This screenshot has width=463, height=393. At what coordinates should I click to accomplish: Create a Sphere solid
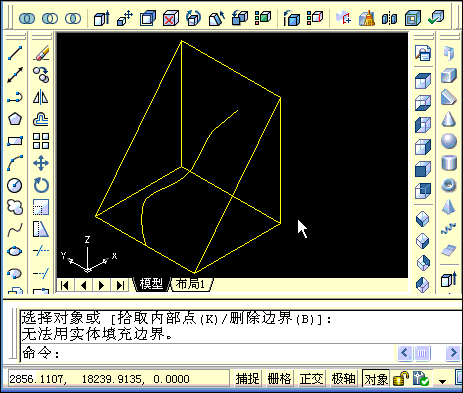point(449,141)
